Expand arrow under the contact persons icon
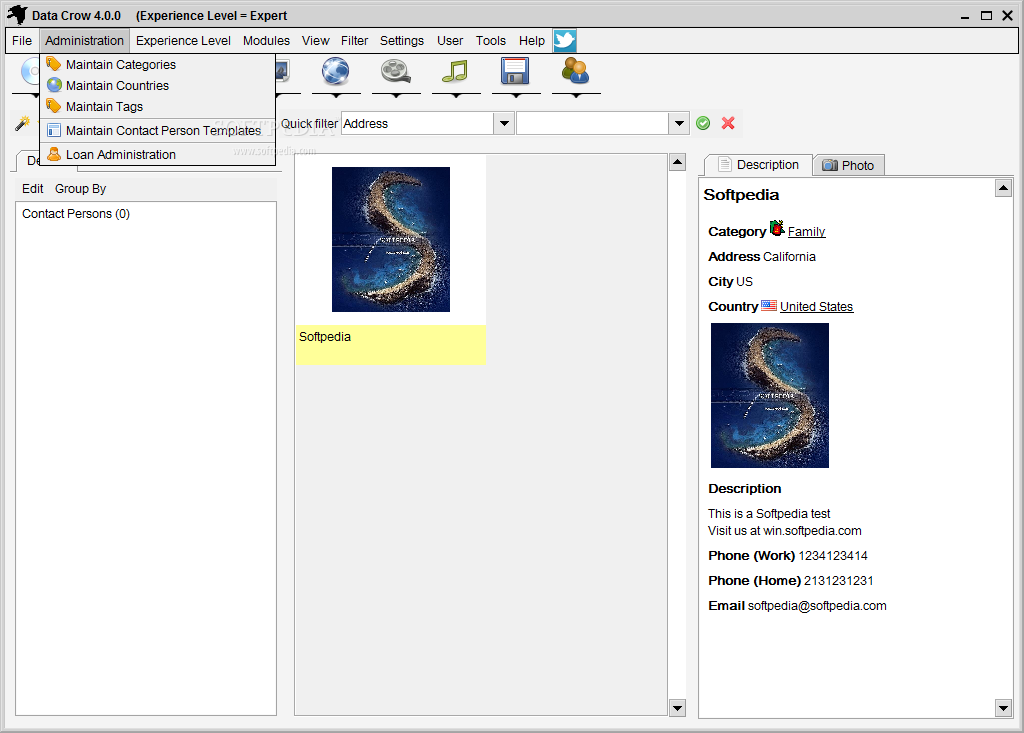Image resolution: width=1024 pixels, height=733 pixels. (x=576, y=95)
